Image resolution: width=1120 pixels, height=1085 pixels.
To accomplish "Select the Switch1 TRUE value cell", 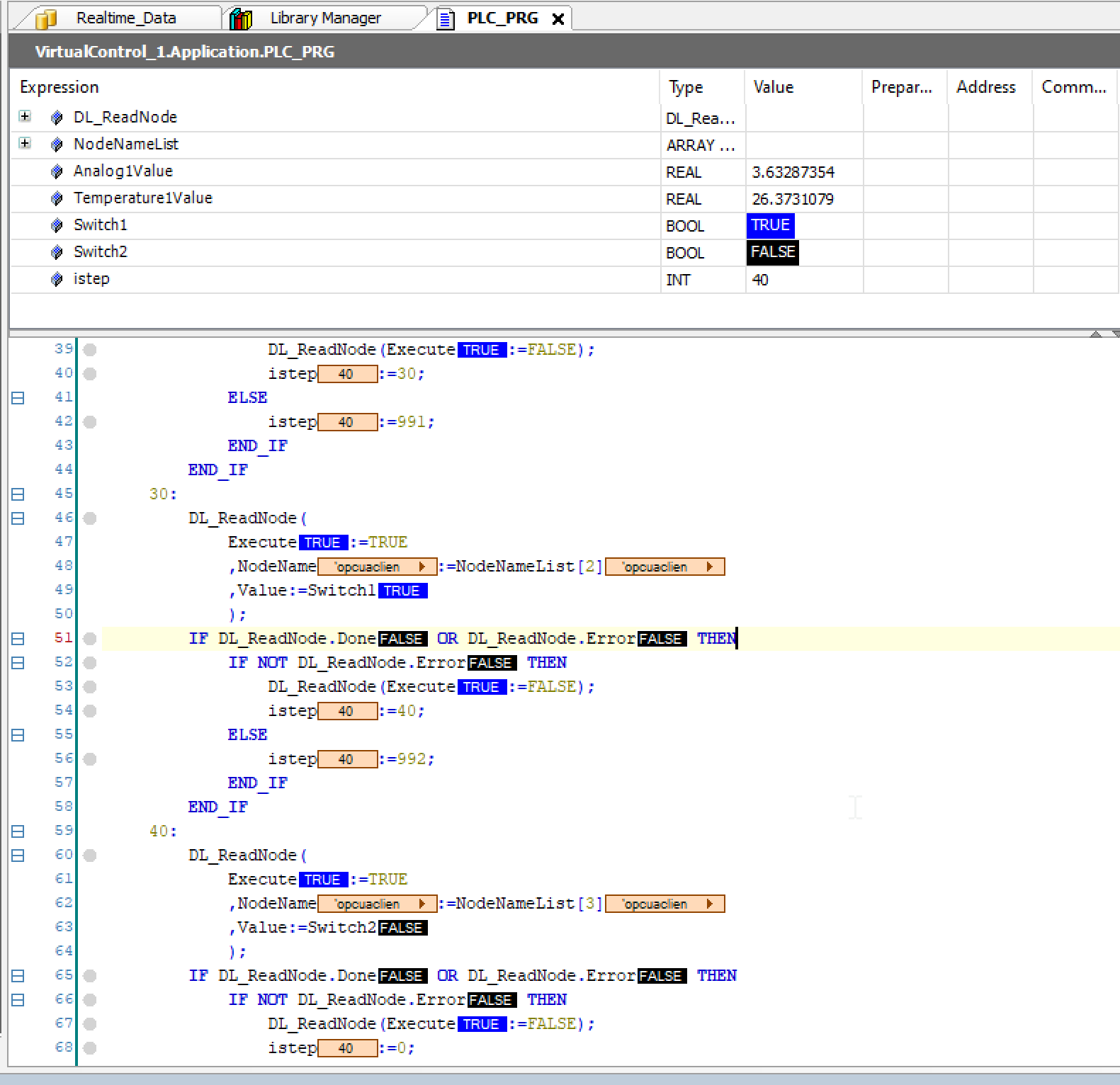I will point(770,225).
